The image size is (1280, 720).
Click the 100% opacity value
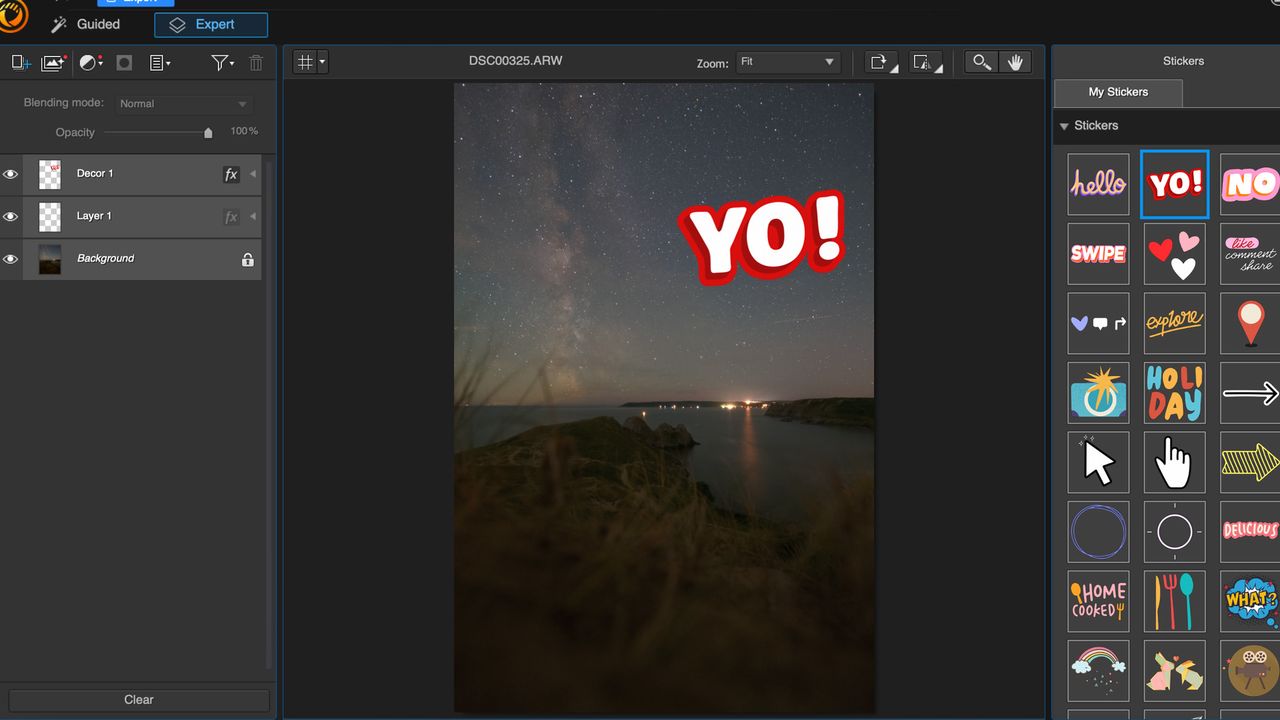click(x=244, y=132)
